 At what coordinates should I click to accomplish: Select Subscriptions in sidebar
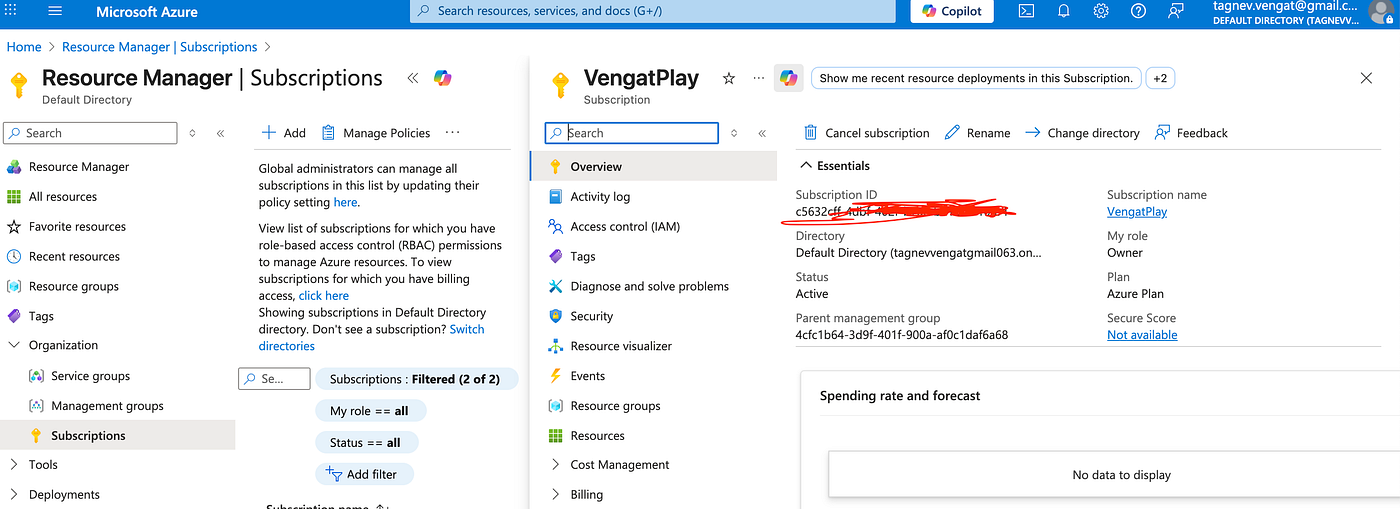tap(88, 436)
